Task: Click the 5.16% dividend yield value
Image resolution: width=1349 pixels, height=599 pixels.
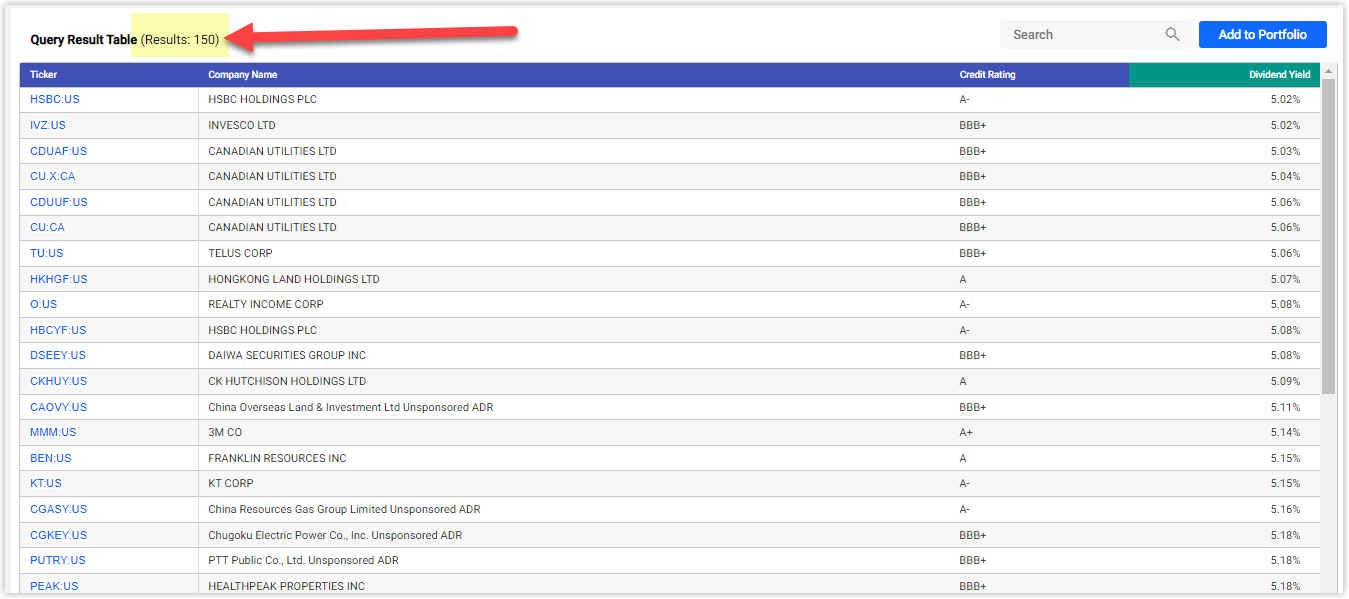Action: coord(1285,509)
